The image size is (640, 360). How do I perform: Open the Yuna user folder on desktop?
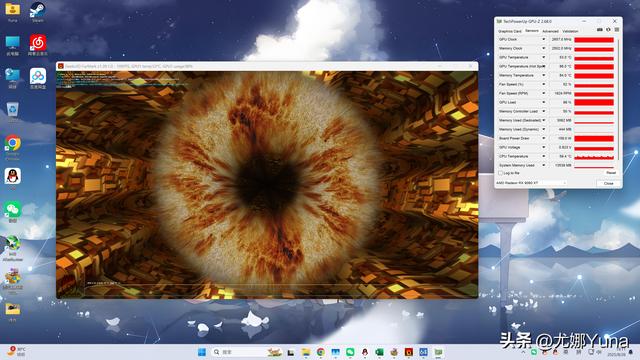pyautogui.click(x=13, y=11)
